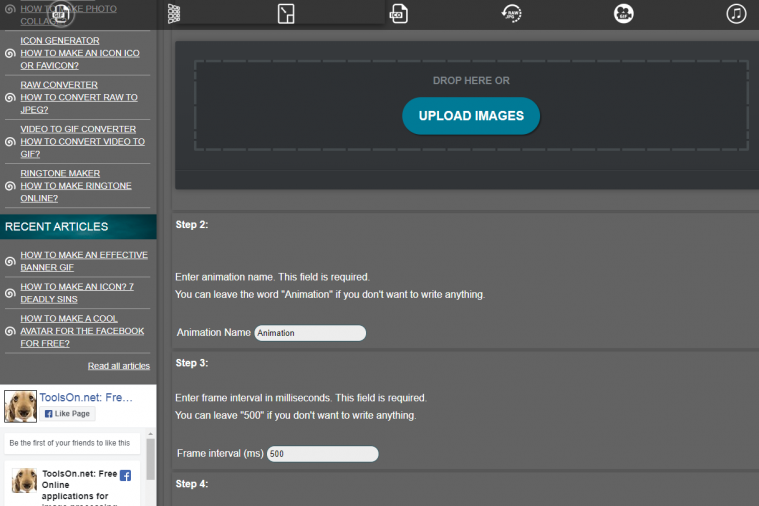
Task: Open the ICO icon generator tool
Action: tap(398, 14)
